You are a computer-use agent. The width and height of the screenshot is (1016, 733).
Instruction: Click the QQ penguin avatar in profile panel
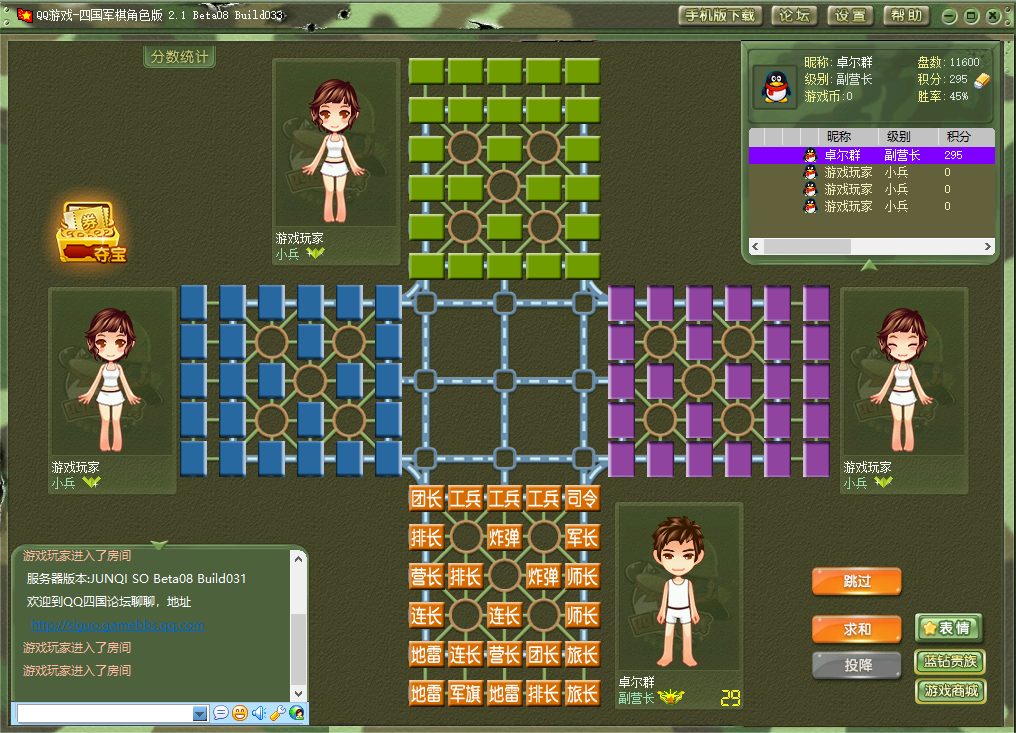[x=774, y=88]
